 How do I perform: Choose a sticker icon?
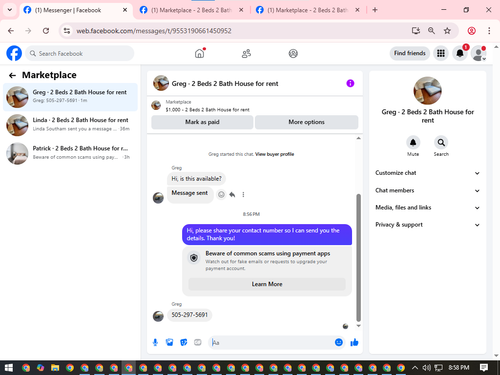[184, 342]
